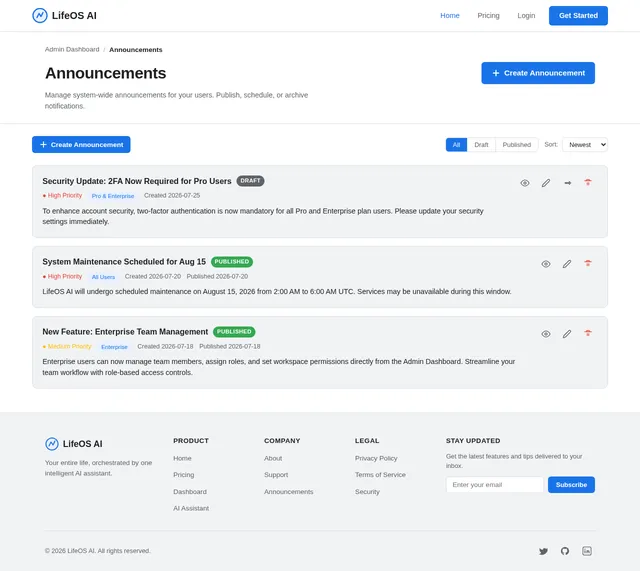Image resolution: width=640 pixels, height=571 pixels.
Task: View the Enterprise Team Management announcement
Action: click(x=546, y=334)
